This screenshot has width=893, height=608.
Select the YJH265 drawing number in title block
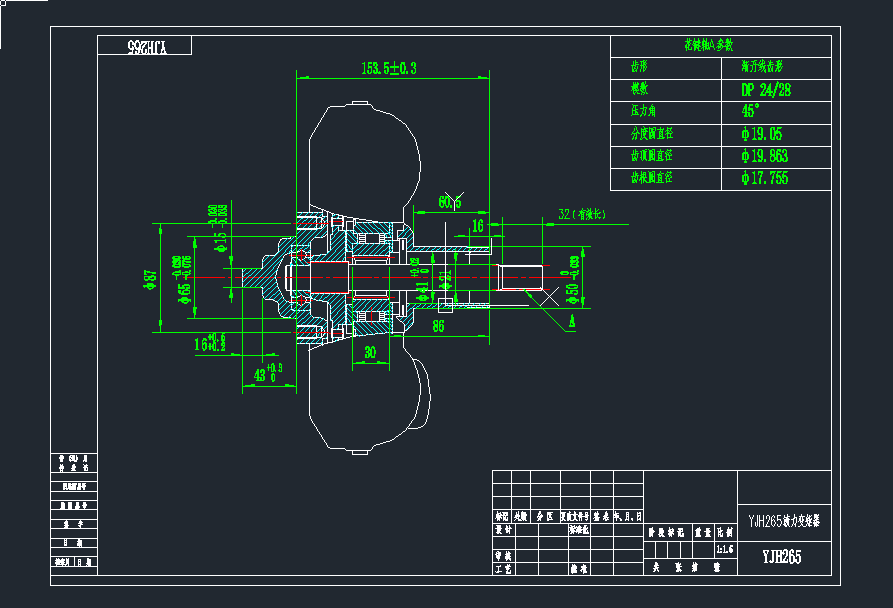[x=782, y=557]
